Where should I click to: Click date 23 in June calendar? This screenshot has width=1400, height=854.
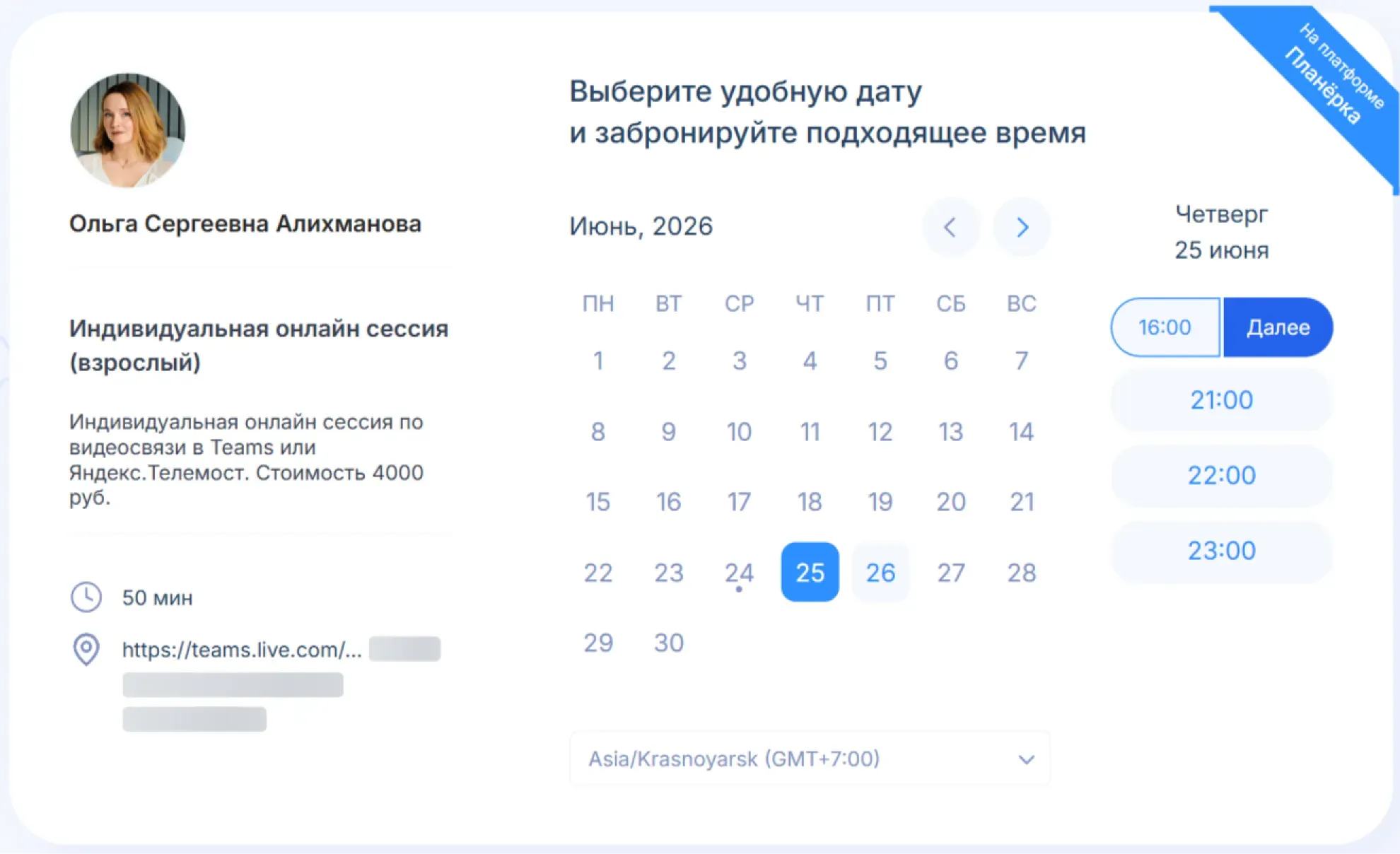[669, 572]
